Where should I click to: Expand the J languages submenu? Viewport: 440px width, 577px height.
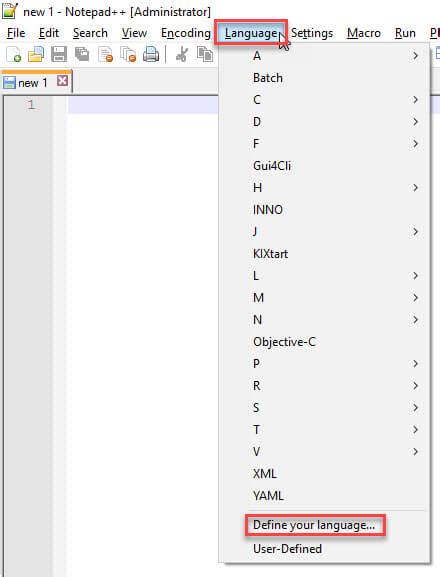pyautogui.click(x=324, y=232)
